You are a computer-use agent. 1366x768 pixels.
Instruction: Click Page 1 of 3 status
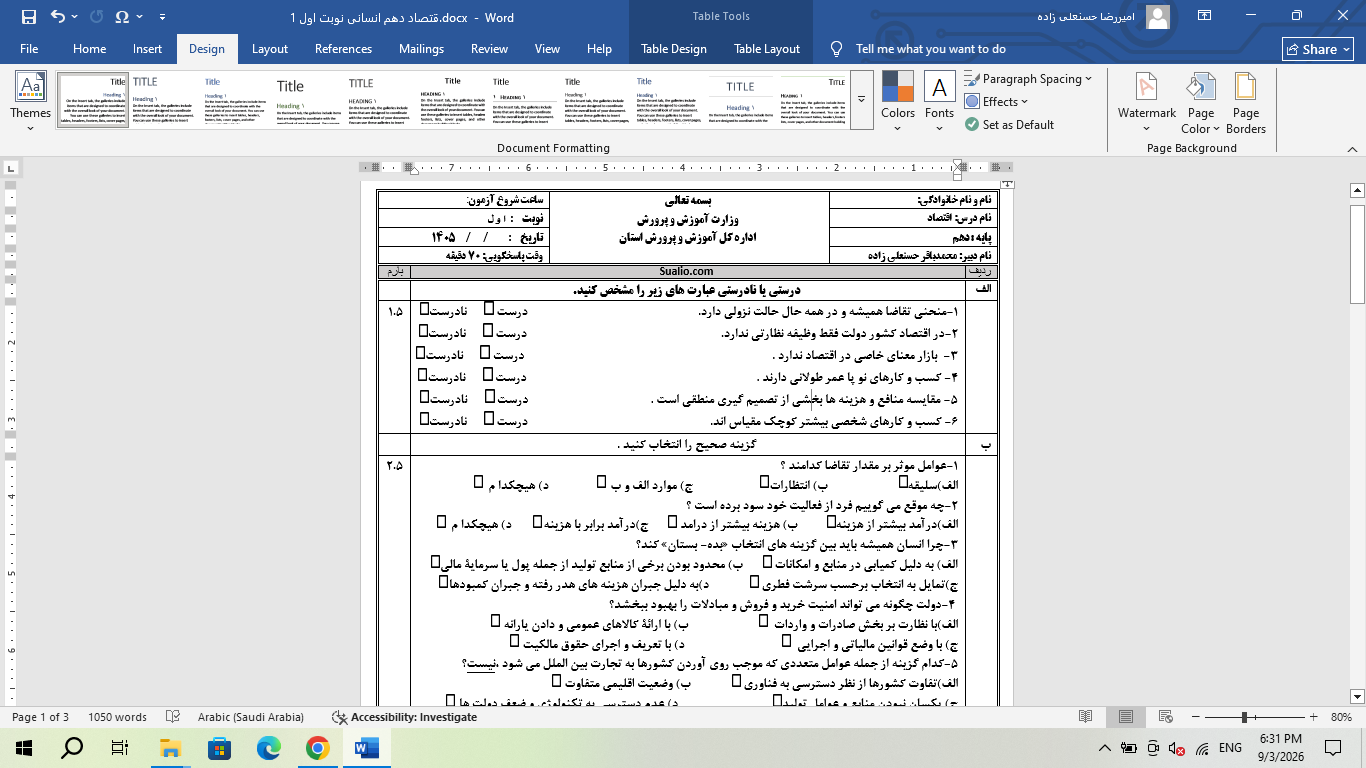pos(40,717)
